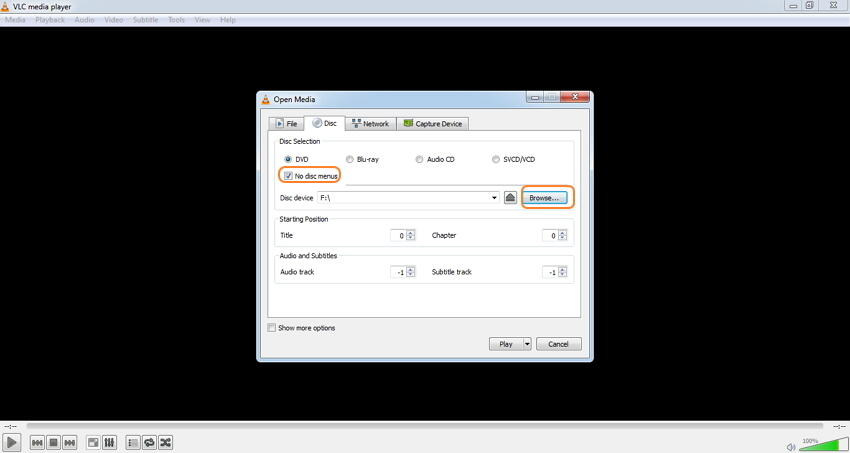The width and height of the screenshot is (850, 453).
Task: Click the Subtitle track spinner arrows
Action: (562, 272)
